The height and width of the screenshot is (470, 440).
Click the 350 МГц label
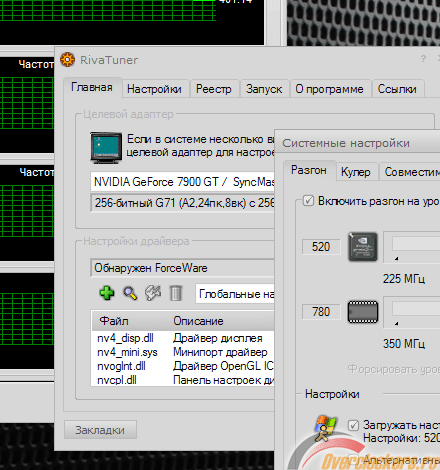pyautogui.click(x=404, y=344)
